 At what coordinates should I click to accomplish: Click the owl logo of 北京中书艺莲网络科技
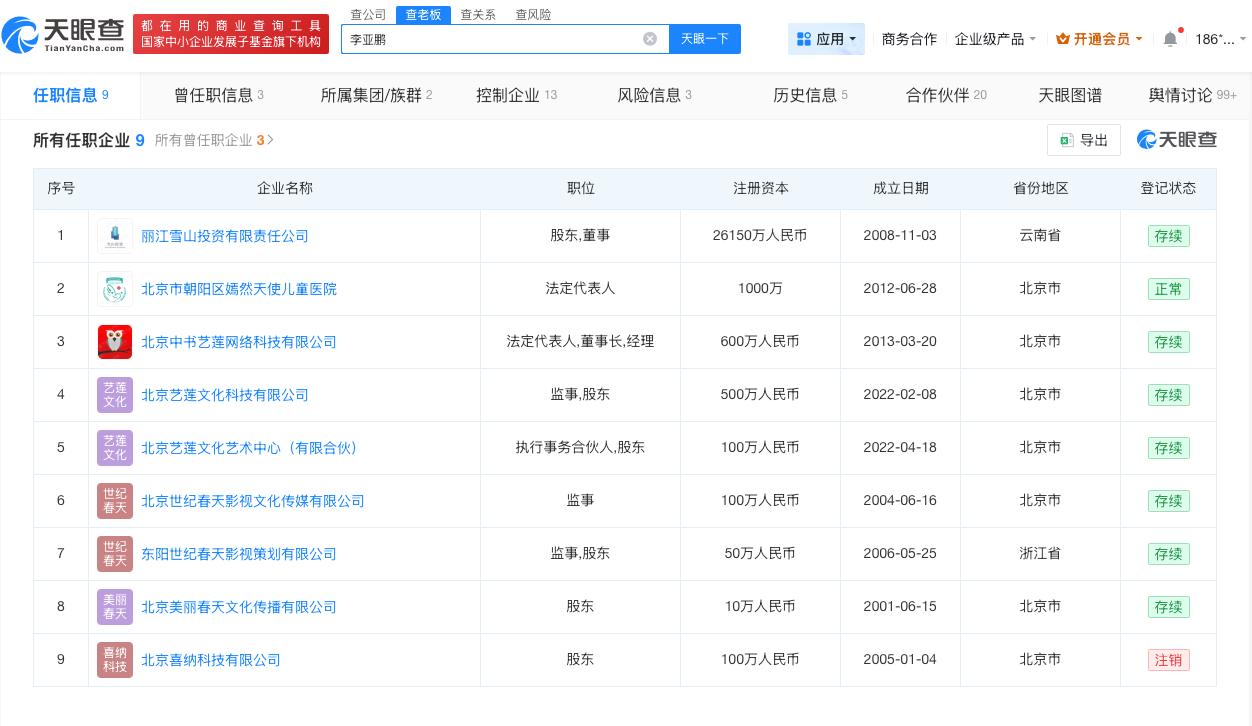[115, 342]
